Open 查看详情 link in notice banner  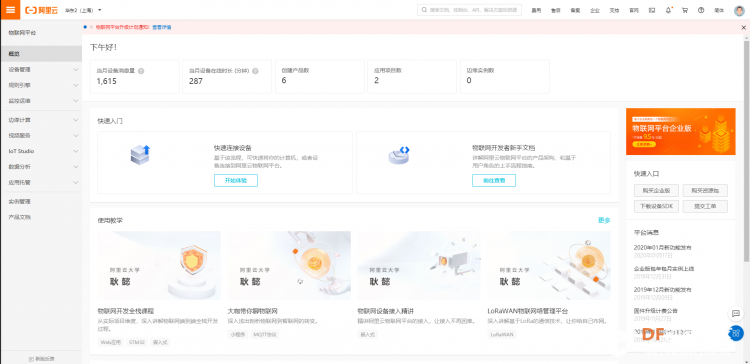[x=162, y=27]
